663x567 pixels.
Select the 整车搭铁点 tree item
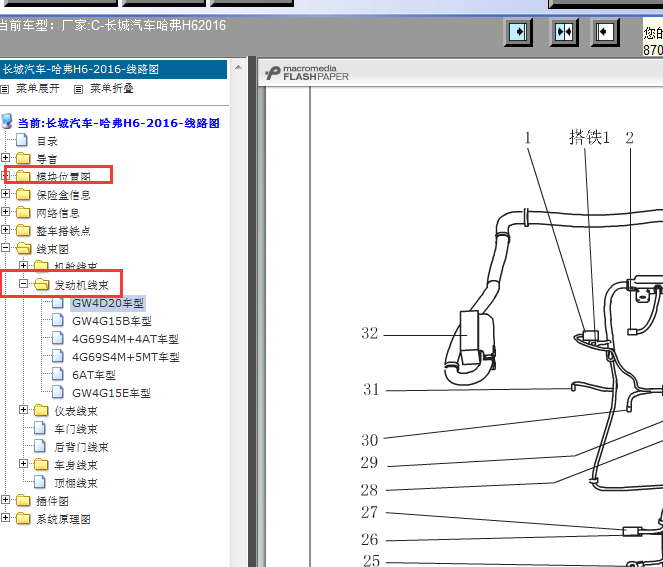[63, 231]
